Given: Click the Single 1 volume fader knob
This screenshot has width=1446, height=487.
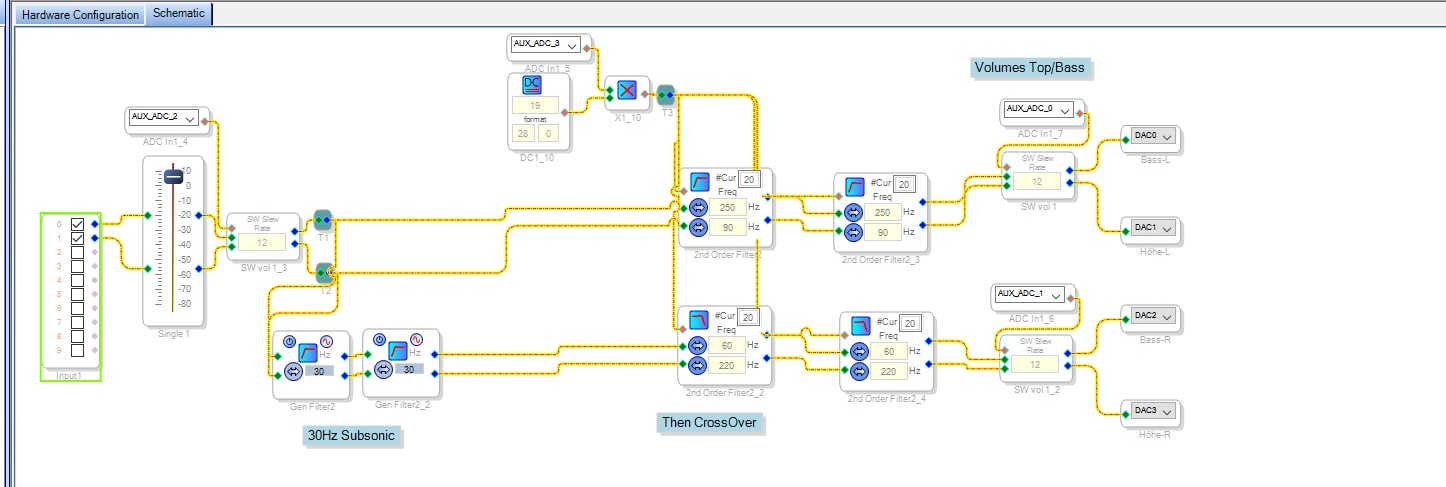Looking at the screenshot, I should (174, 176).
